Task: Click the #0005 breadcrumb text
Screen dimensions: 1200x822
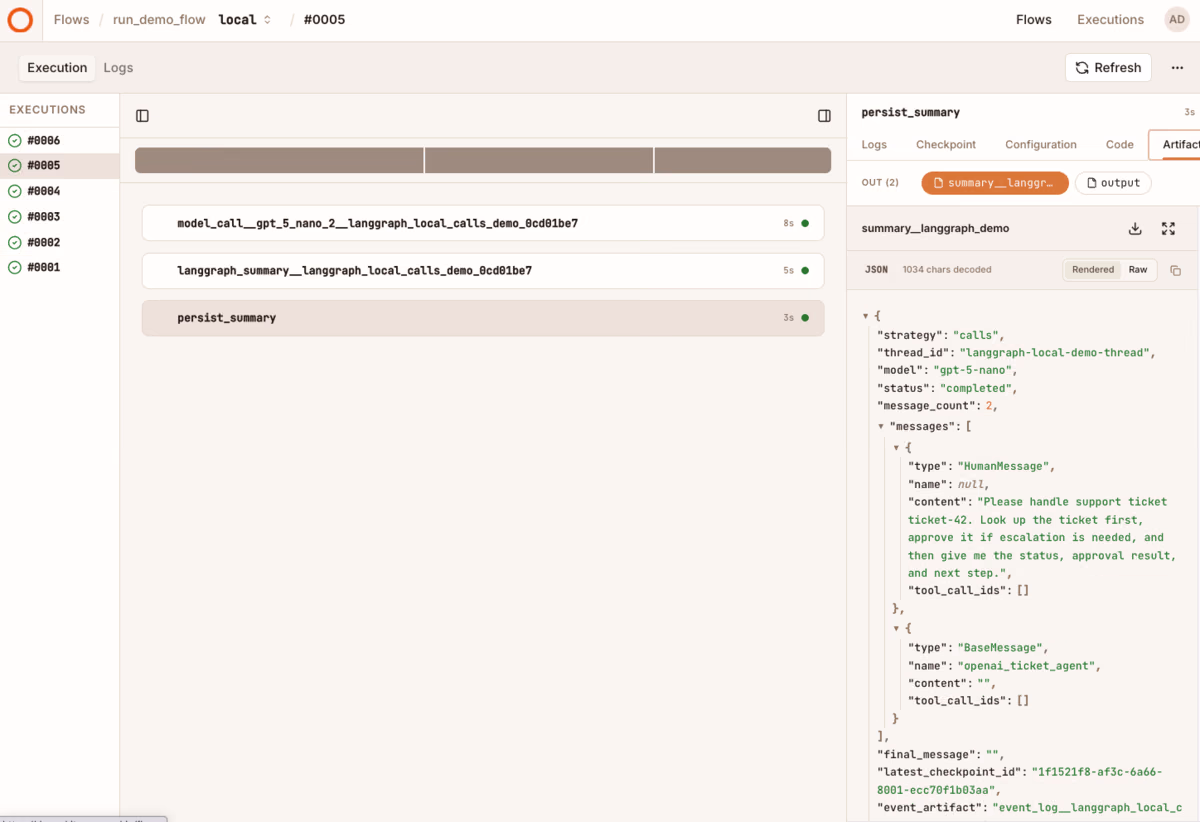Action: point(324,20)
